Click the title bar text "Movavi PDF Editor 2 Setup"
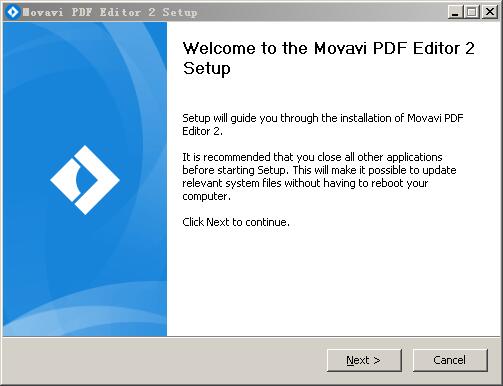The image size is (503, 386). click(110, 12)
